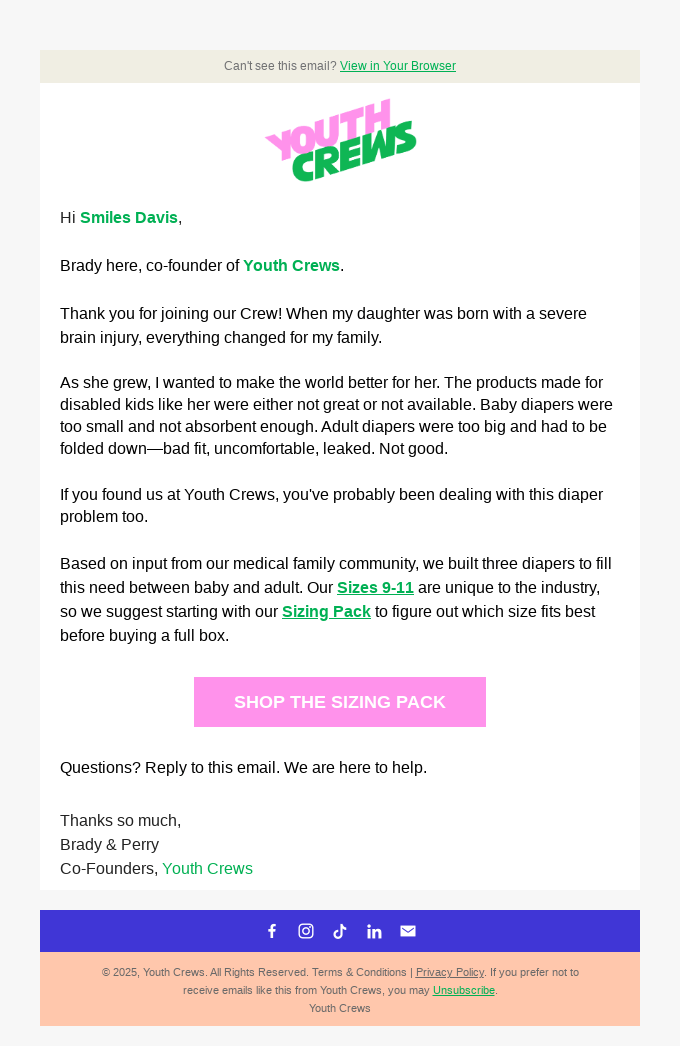Click the Unsubscribe link
The width and height of the screenshot is (680, 1046).
point(463,990)
